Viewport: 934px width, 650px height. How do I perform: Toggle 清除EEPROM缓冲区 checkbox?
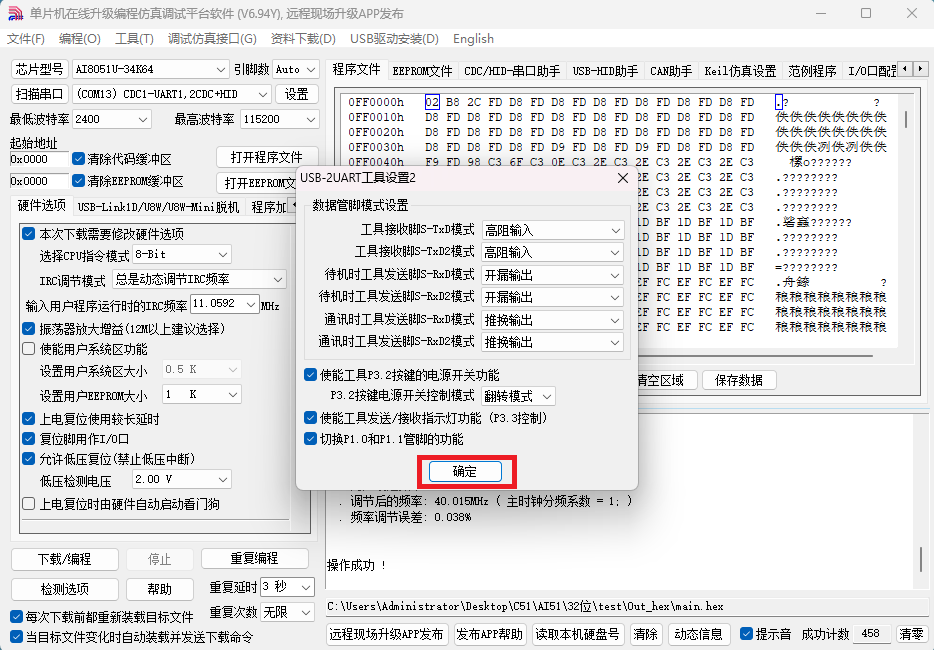click(78, 181)
